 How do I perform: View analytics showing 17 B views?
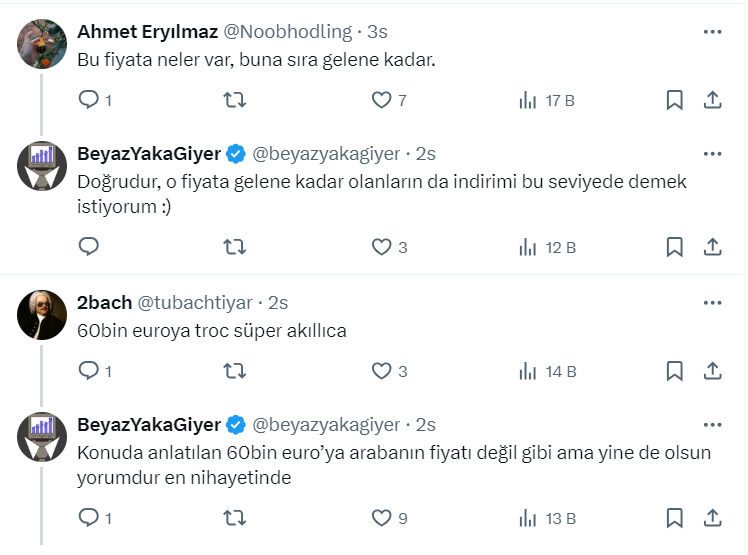click(528, 100)
